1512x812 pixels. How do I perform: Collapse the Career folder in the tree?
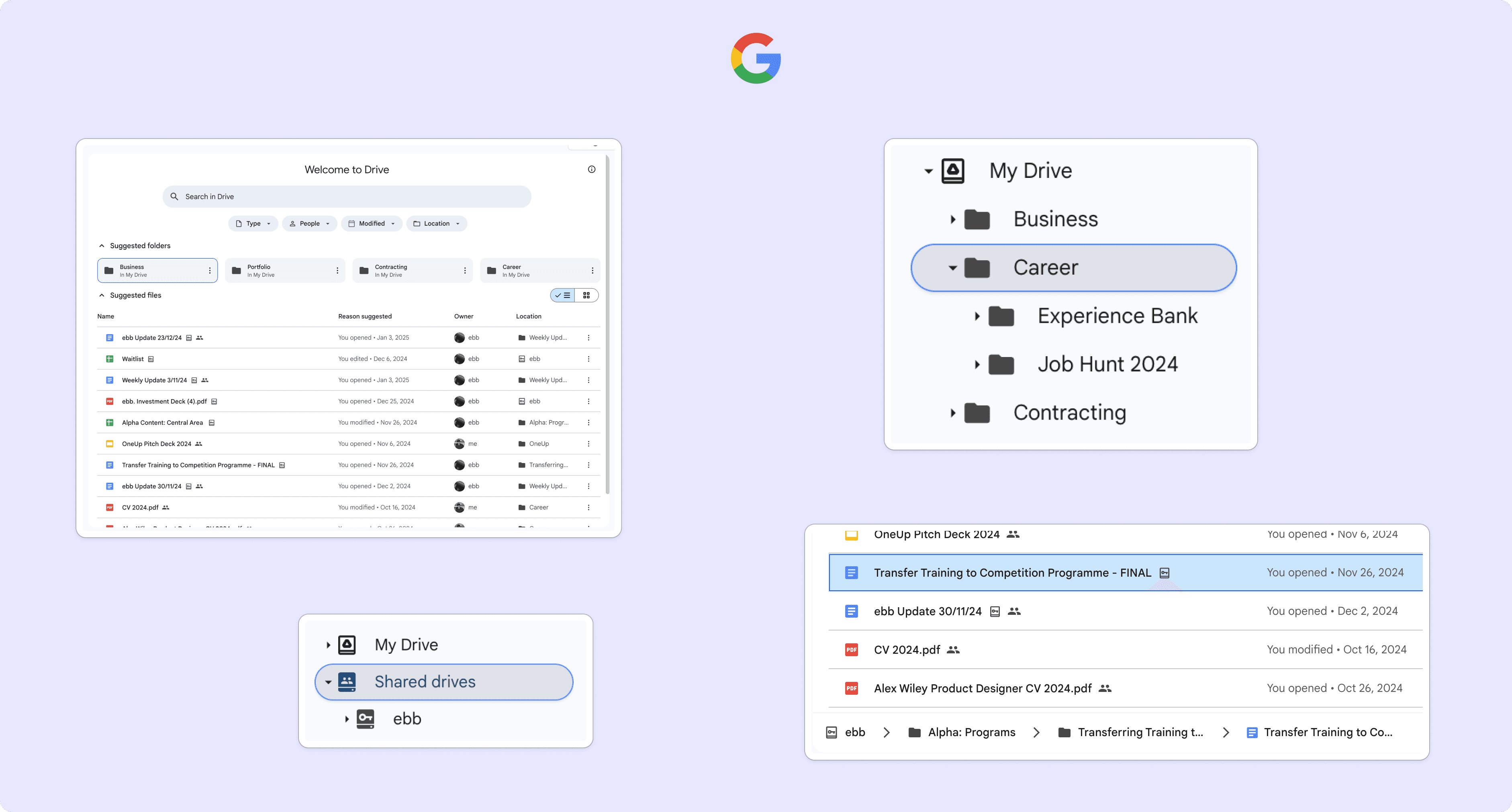click(952, 268)
